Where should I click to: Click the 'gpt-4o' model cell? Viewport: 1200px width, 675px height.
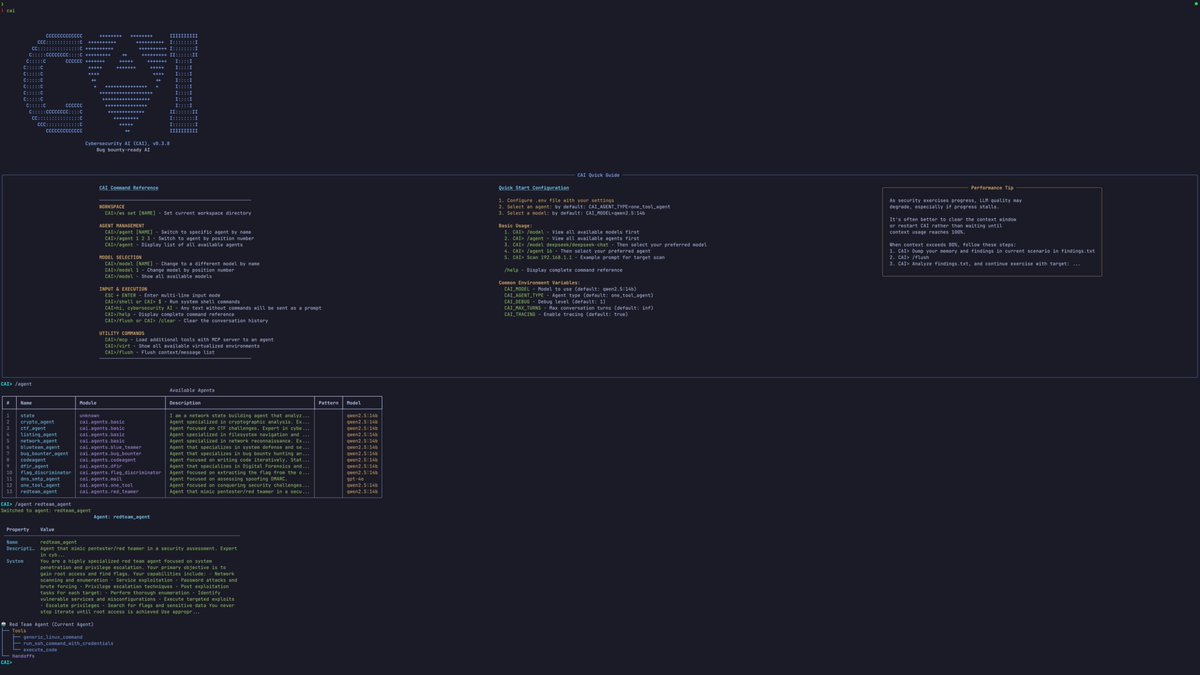355,479
